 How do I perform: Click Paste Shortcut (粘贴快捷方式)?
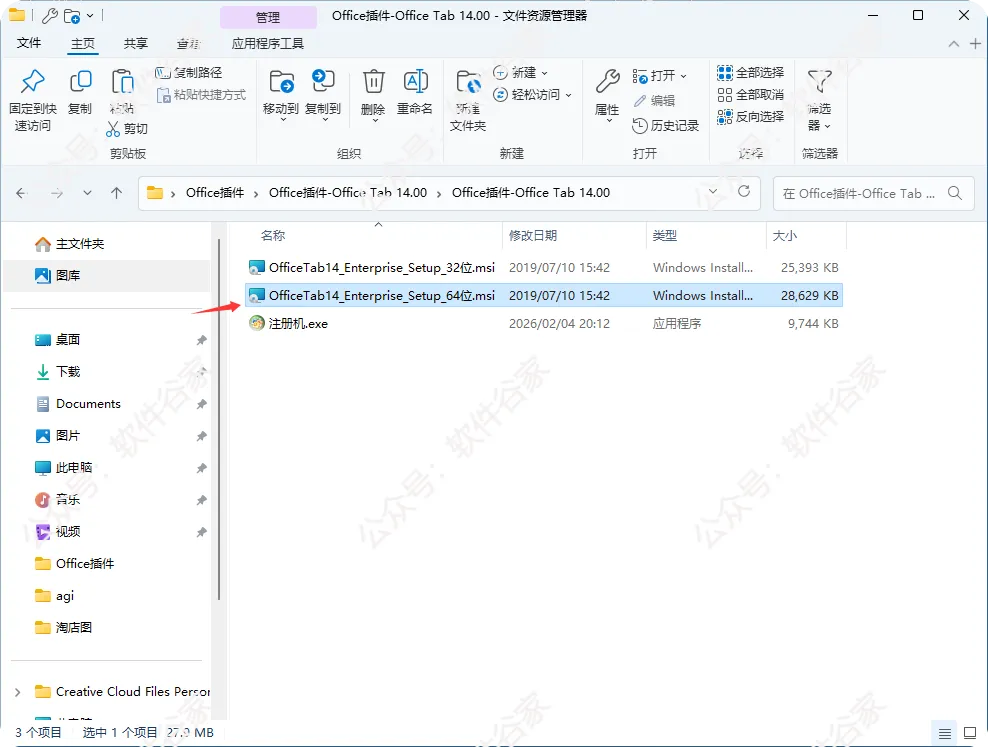202,94
